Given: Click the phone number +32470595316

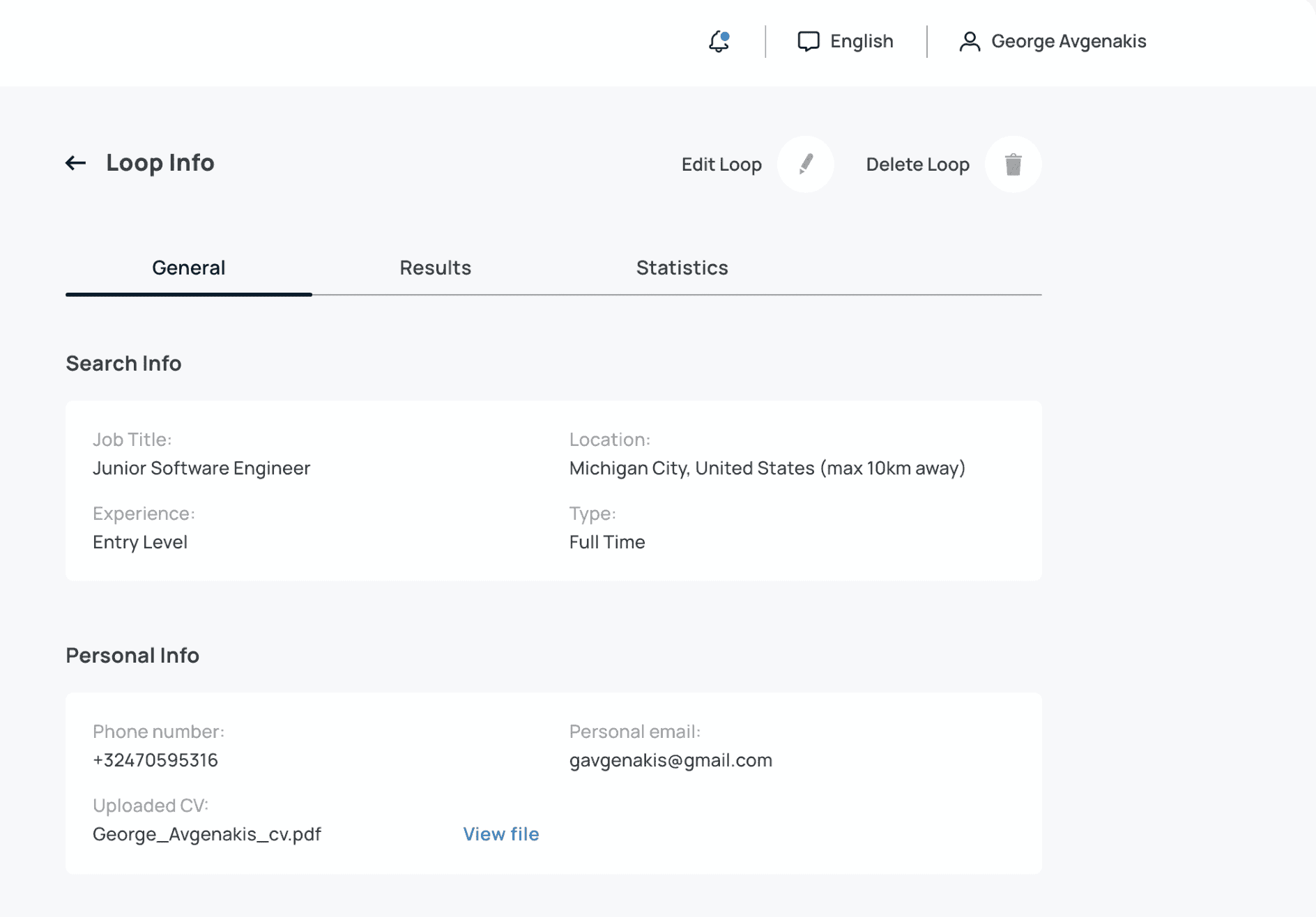Looking at the screenshot, I should (155, 760).
